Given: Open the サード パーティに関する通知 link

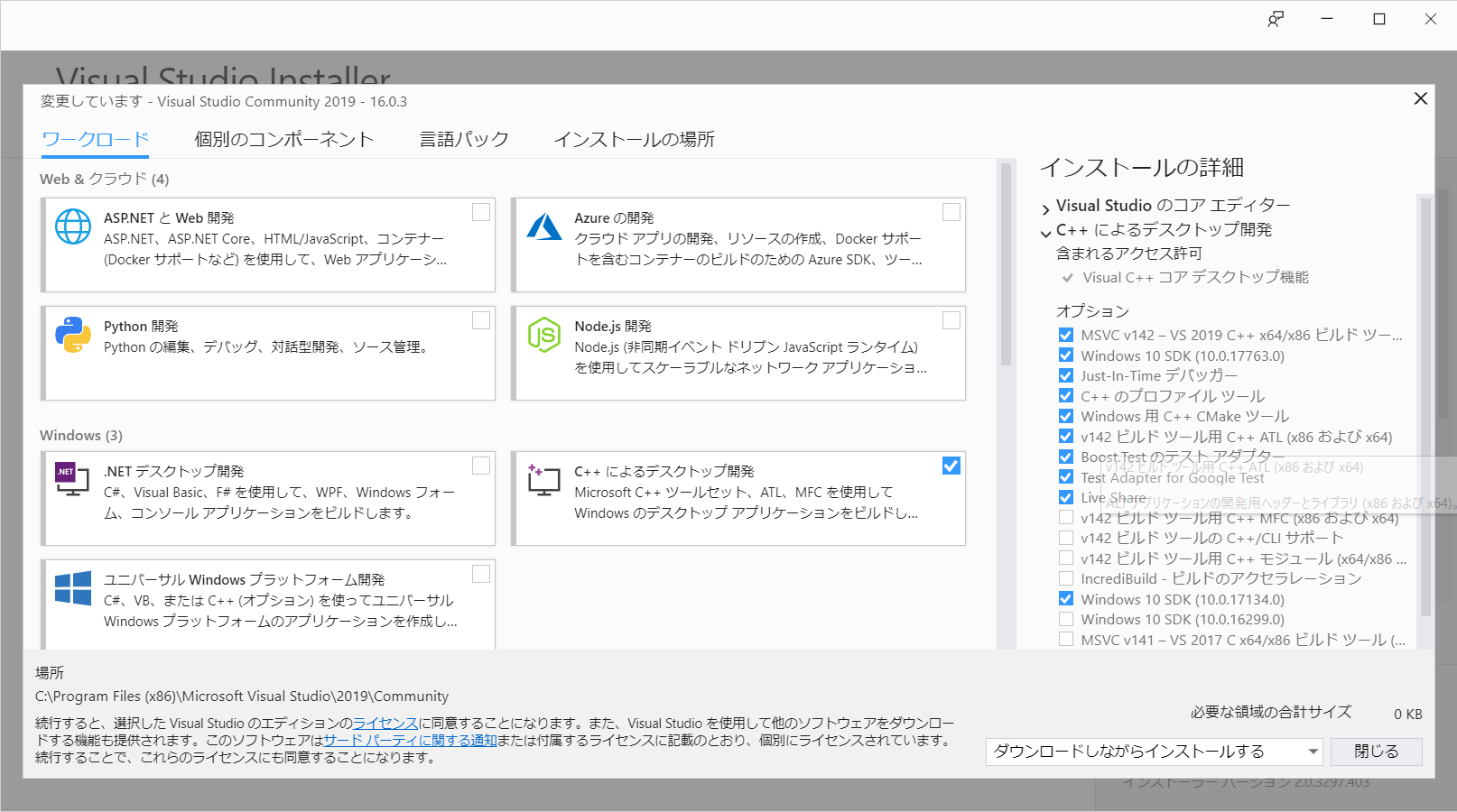Looking at the screenshot, I should point(410,741).
